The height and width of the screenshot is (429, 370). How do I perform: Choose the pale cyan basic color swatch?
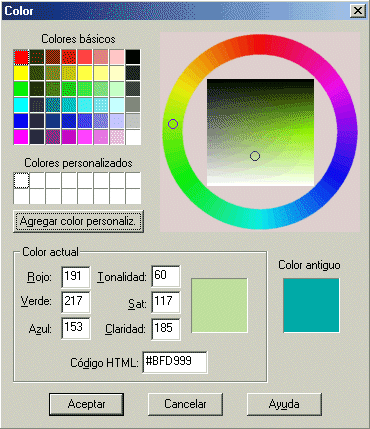pyautogui.click(x=117, y=105)
